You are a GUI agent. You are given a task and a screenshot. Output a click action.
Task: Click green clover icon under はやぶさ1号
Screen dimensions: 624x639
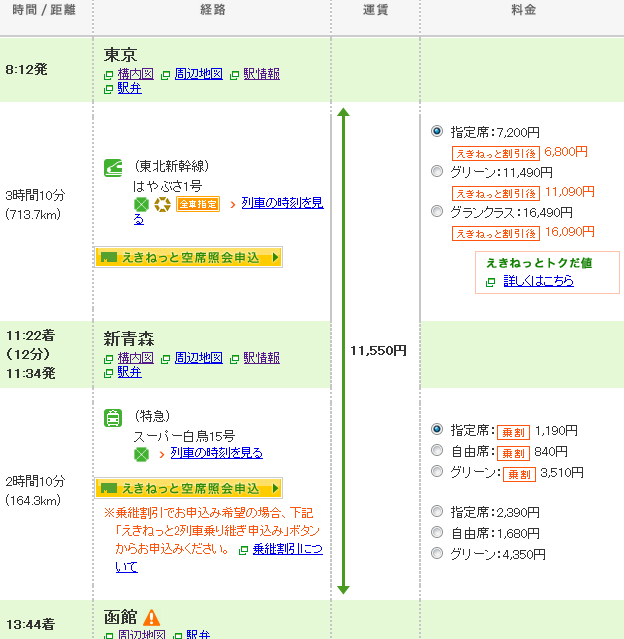[x=141, y=204]
